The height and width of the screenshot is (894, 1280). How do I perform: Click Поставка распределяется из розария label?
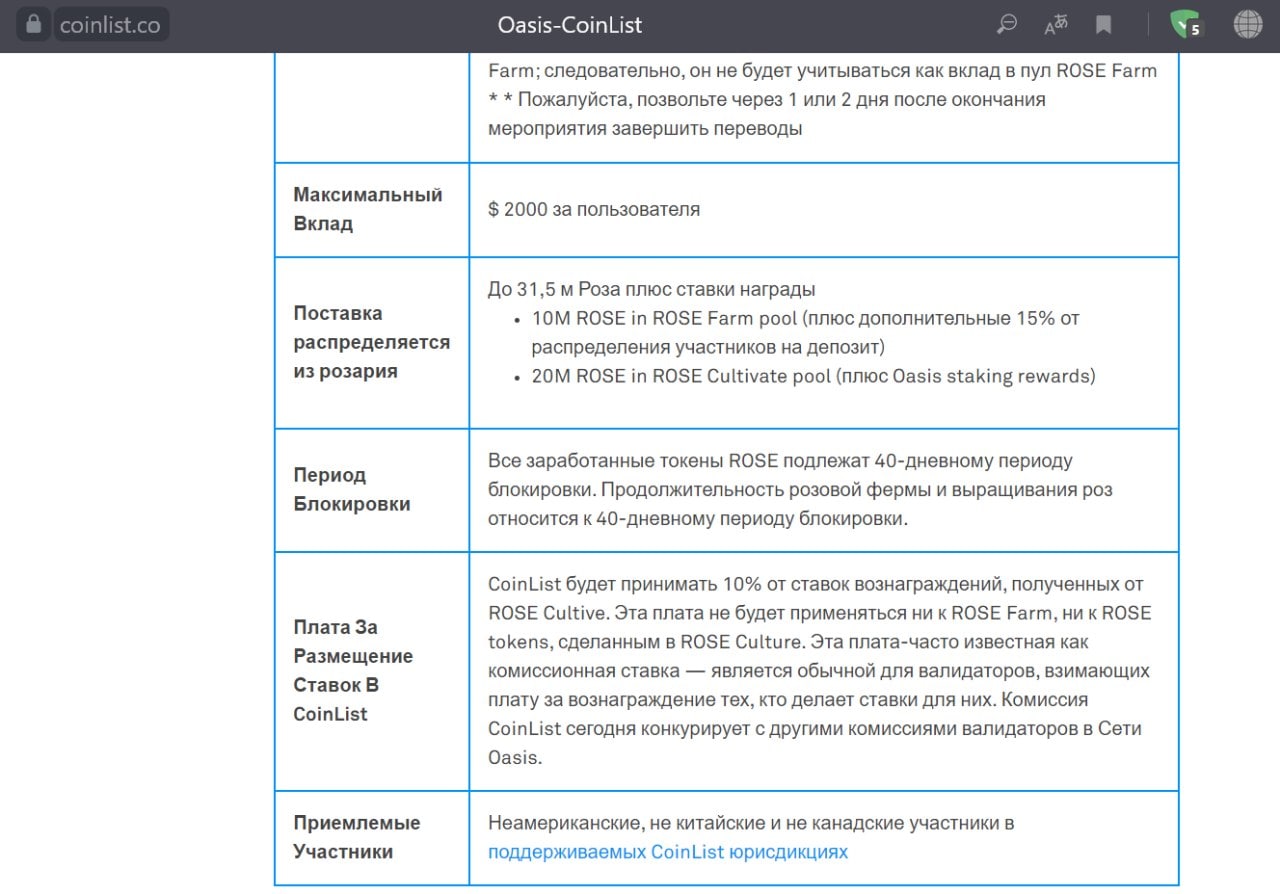(x=372, y=342)
